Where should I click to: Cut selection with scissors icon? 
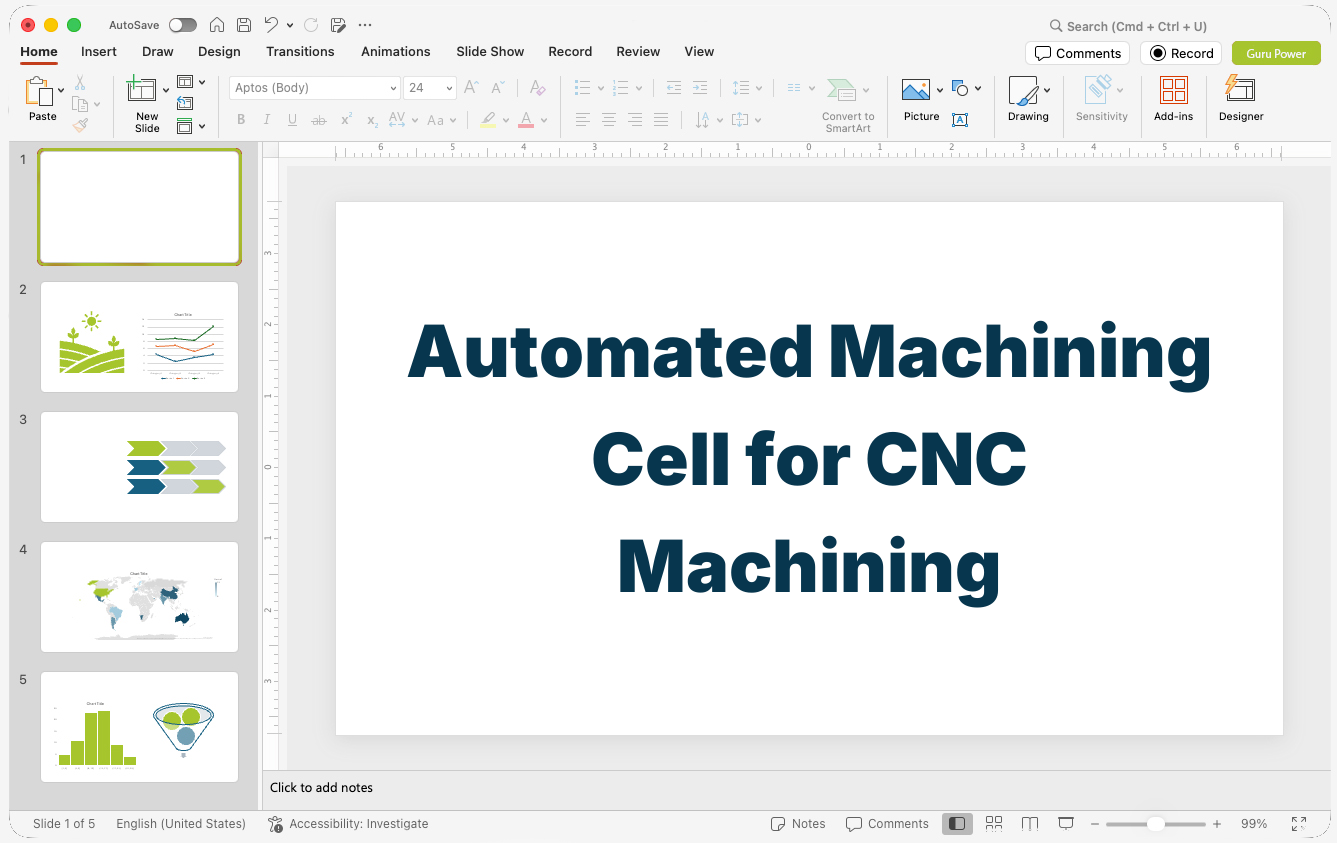click(80, 83)
